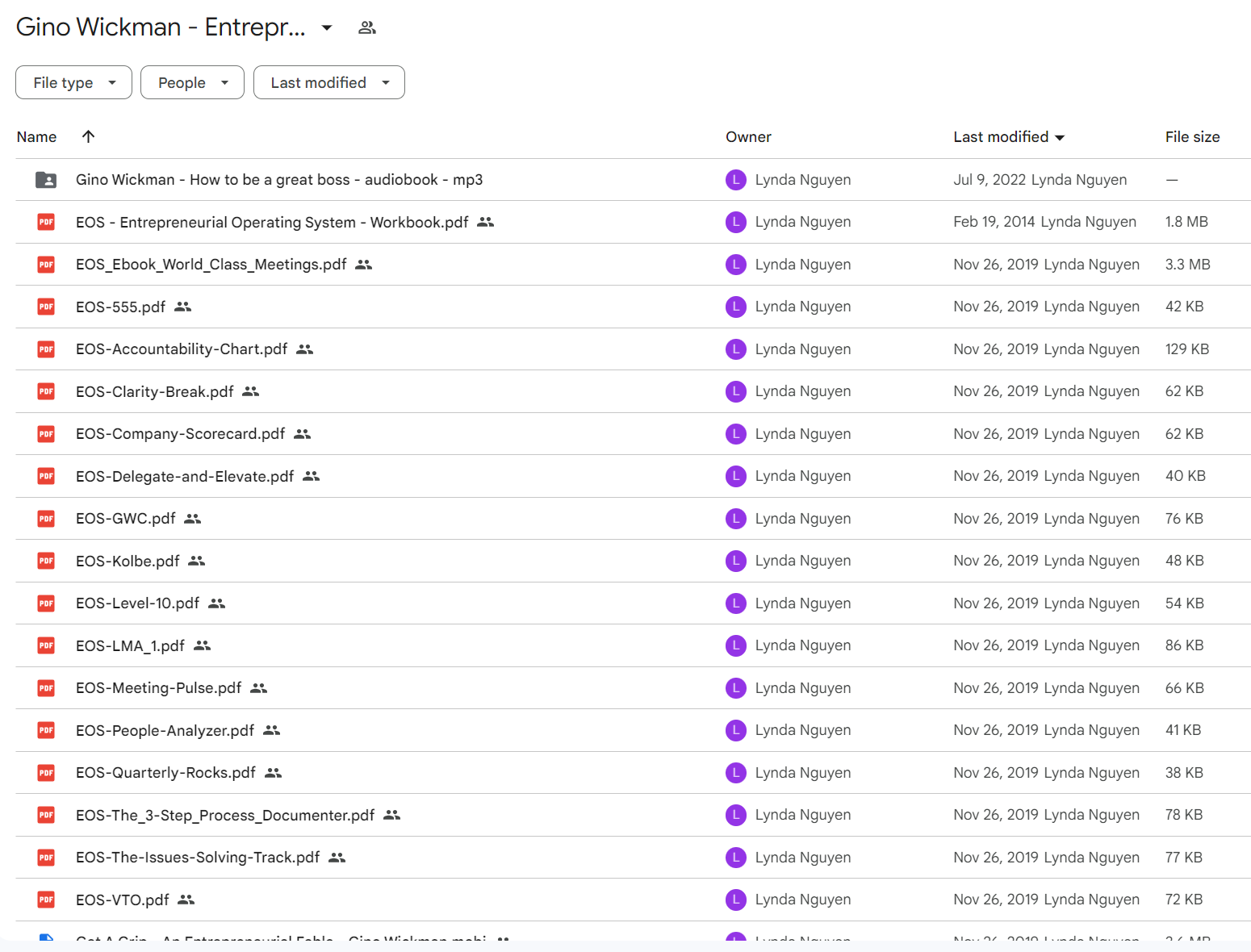Click owner Lynda Nguyen in EOS-VTO.pdf row
The image size is (1251, 952).
[x=803, y=900]
